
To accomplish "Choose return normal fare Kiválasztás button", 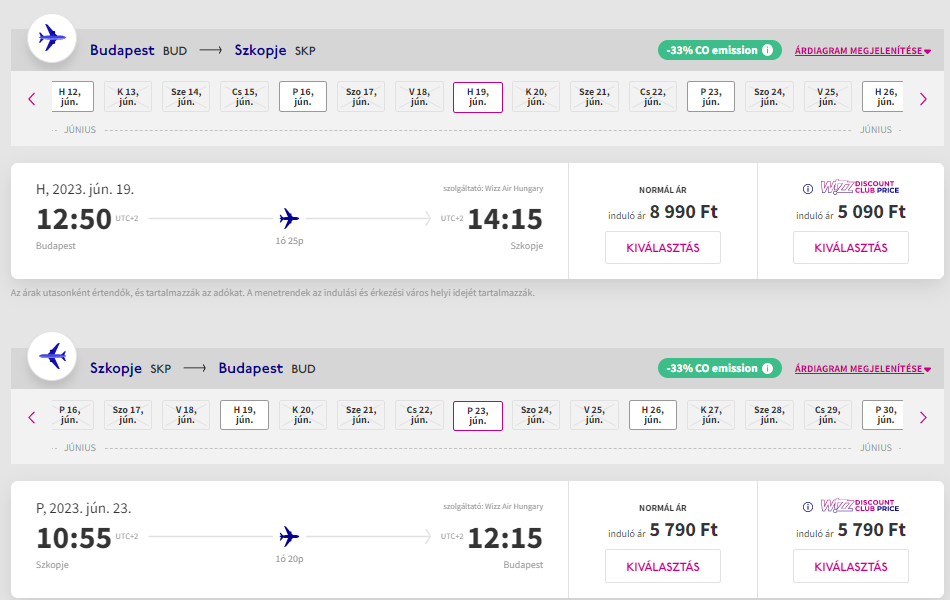I will (x=662, y=566).
